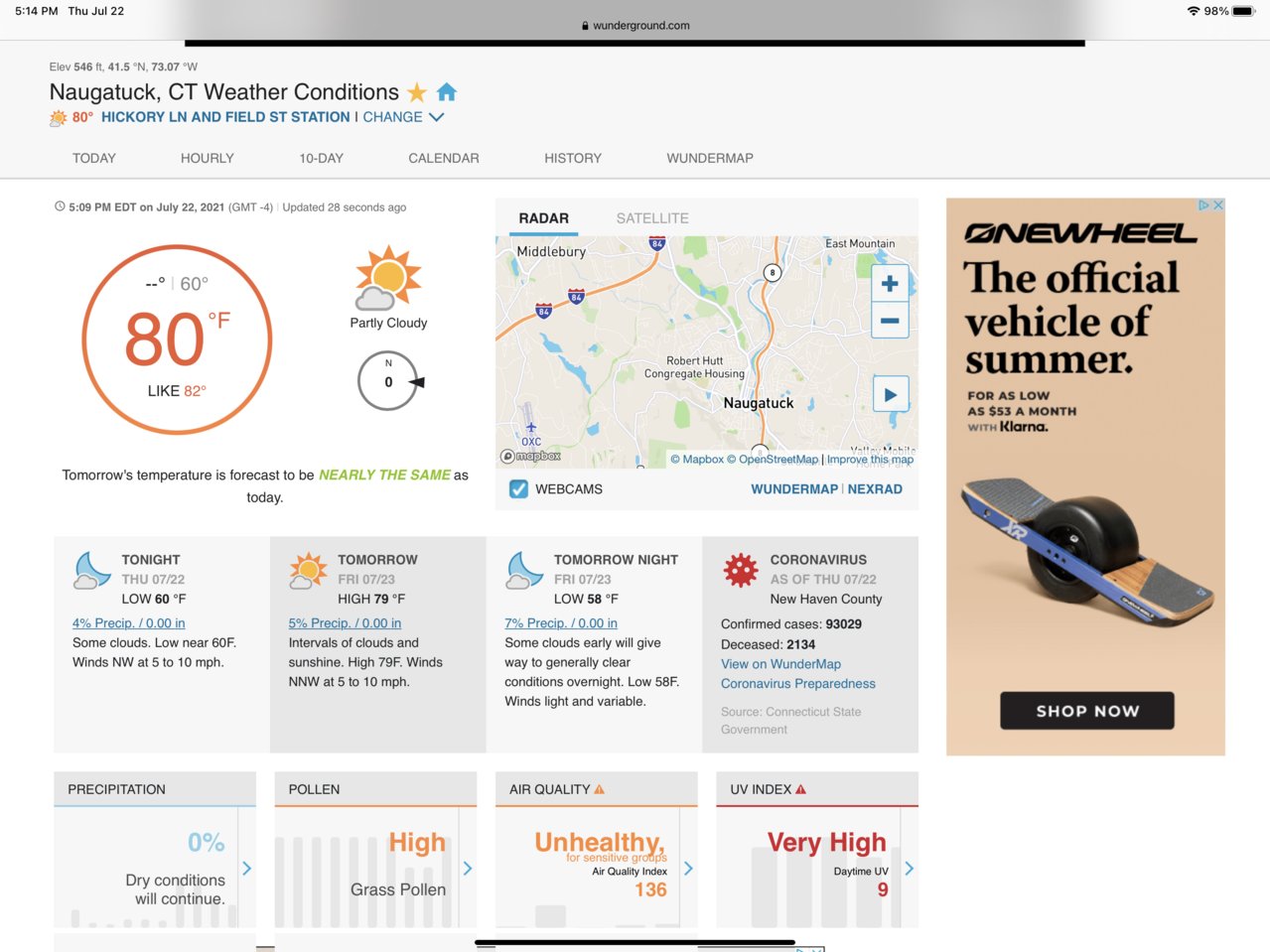The width and height of the screenshot is (1270, 952).
Task: Click the Naugatuck label on the map
Action: pos(759,403)
